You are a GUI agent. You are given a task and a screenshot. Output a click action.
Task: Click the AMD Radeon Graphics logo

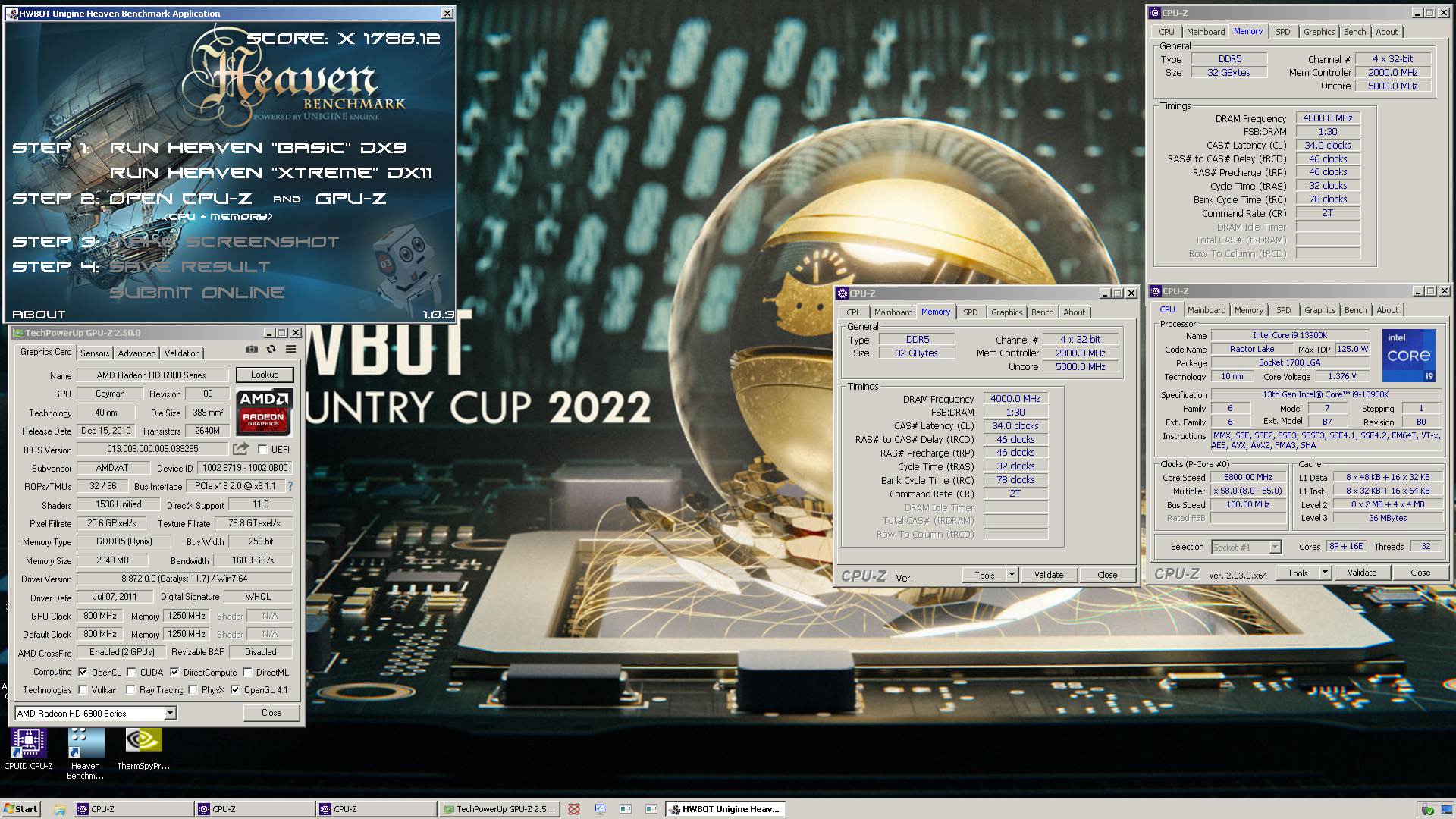point(264,412)
